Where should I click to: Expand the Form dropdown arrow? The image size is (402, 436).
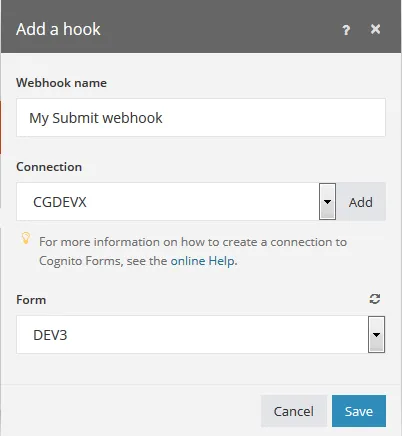point(376,335)
